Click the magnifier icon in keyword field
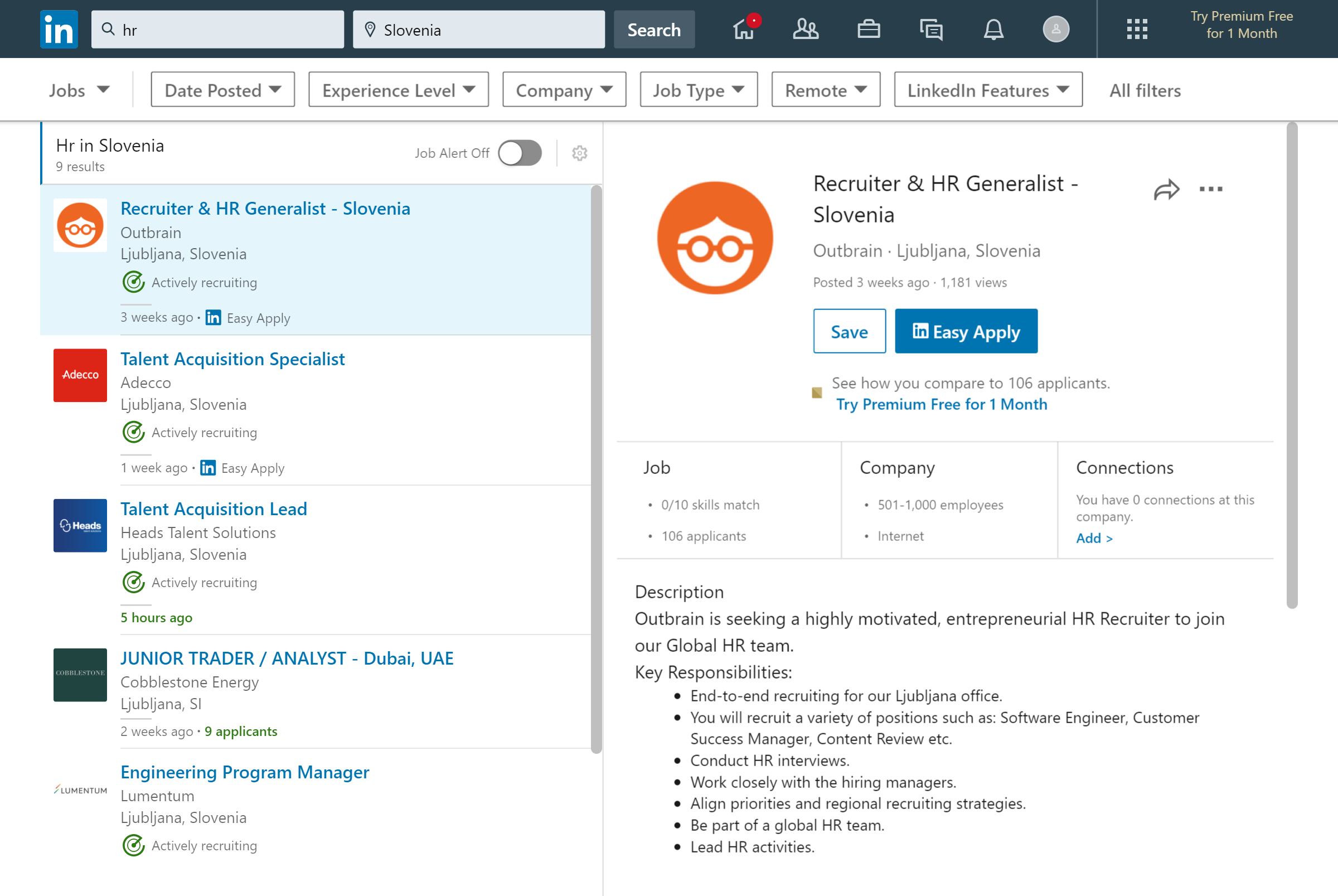Image resolution: width=1338 pixels, height=896 pixels. click(x=108, y=28)
